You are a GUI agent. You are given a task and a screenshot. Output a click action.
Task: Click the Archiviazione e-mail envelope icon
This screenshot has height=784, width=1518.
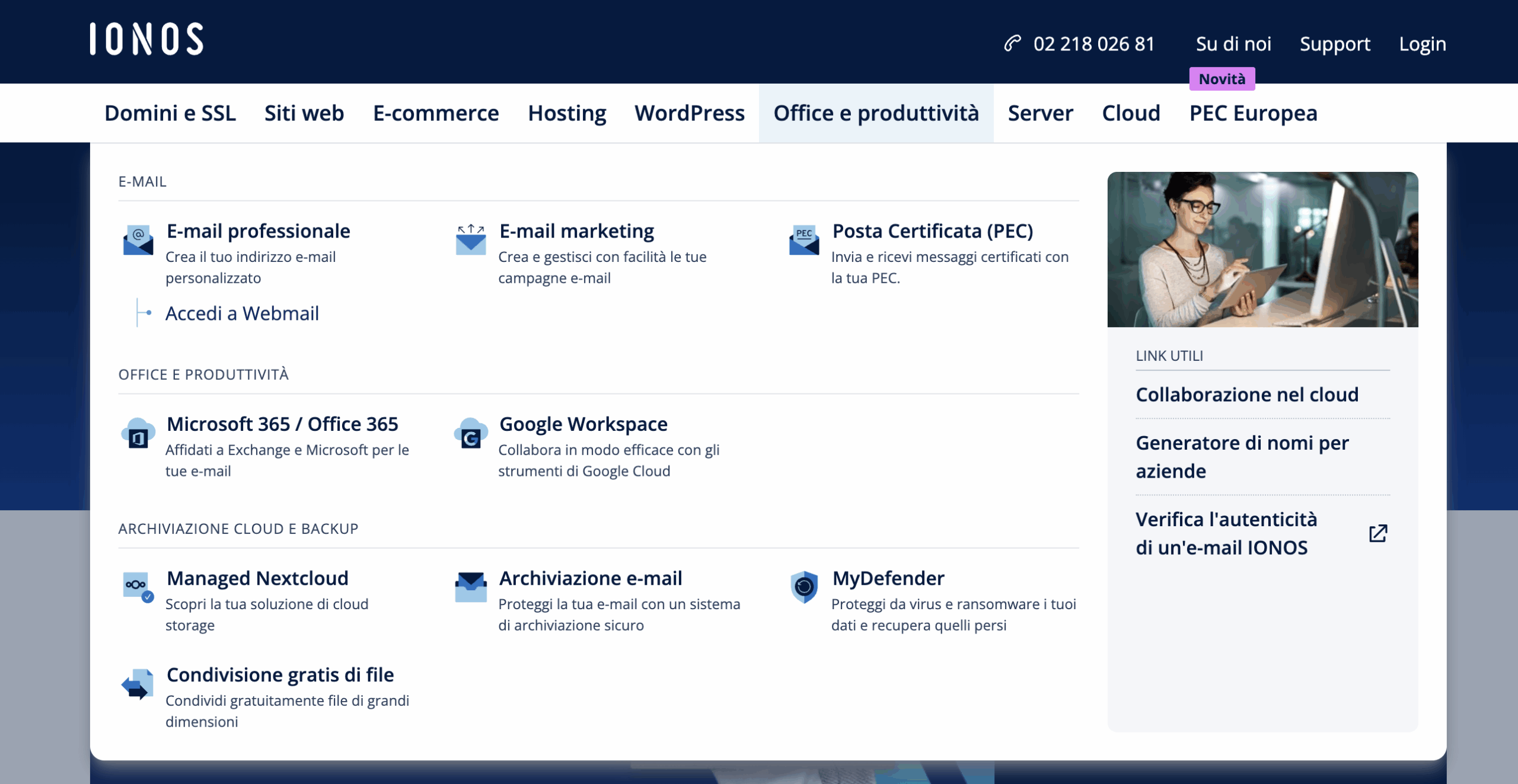pos(471,587)
